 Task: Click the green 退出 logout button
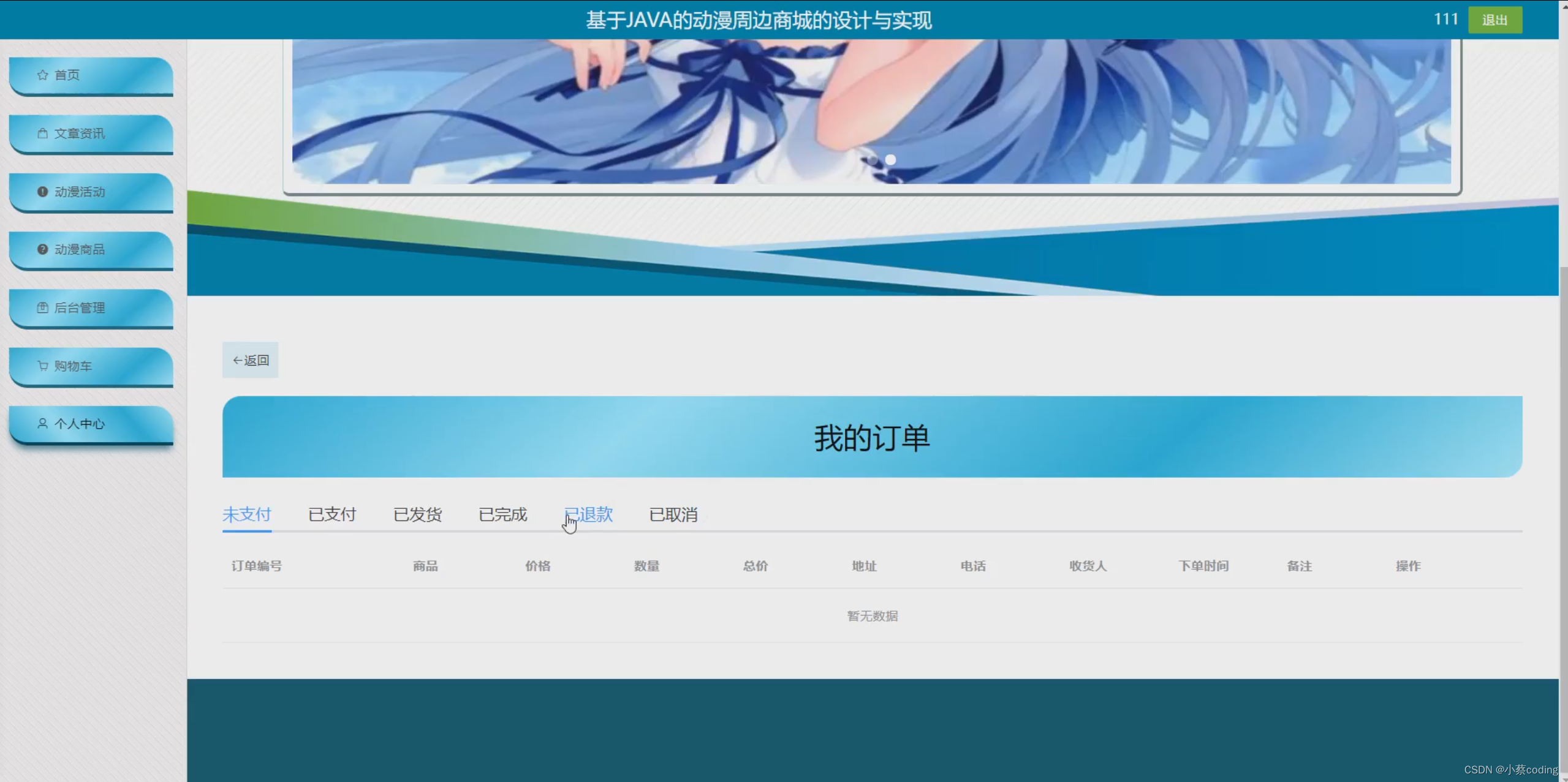(x=1495, y=20)
